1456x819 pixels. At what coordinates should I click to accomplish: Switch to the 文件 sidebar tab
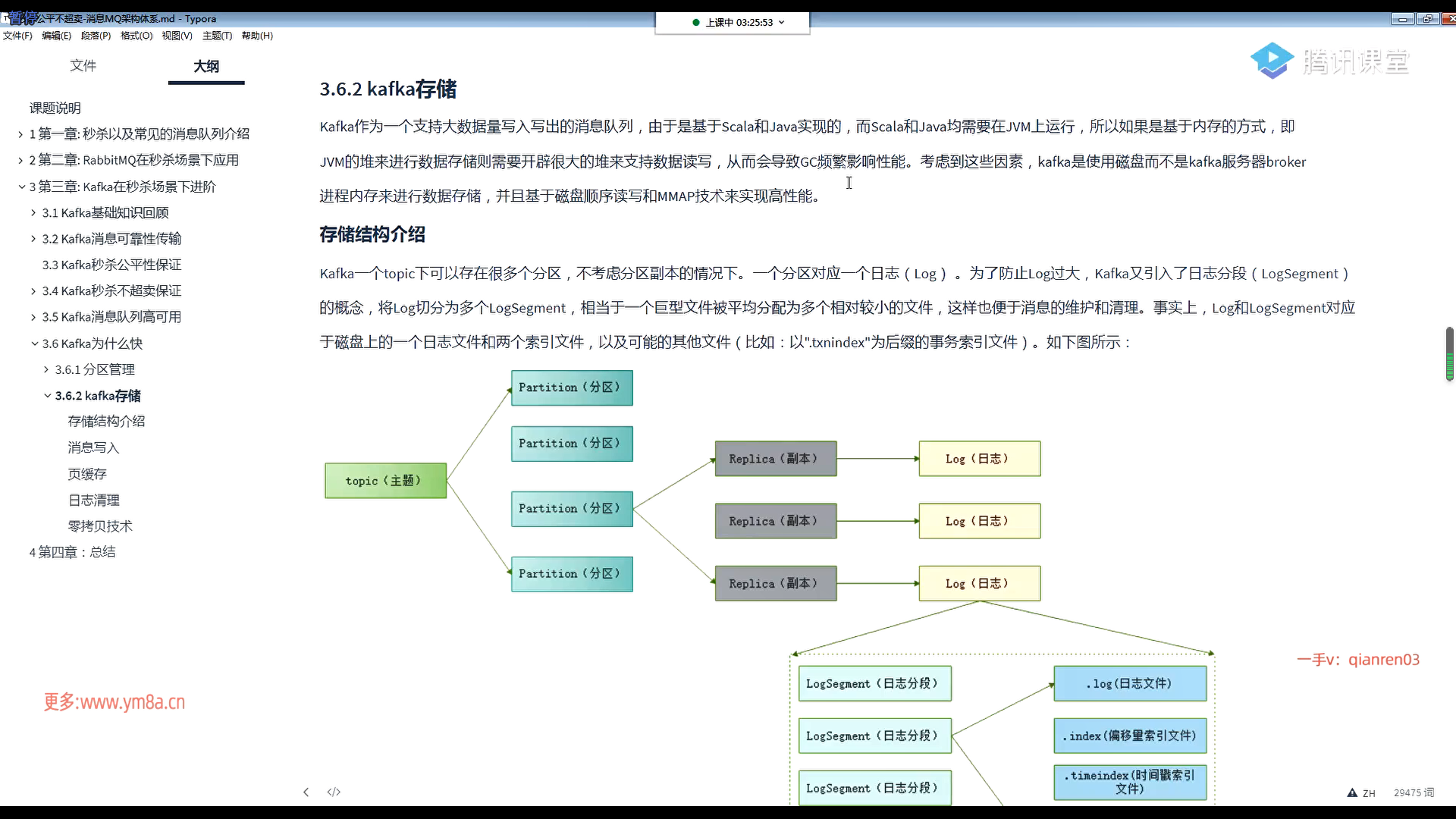click(x=83, y=66)
